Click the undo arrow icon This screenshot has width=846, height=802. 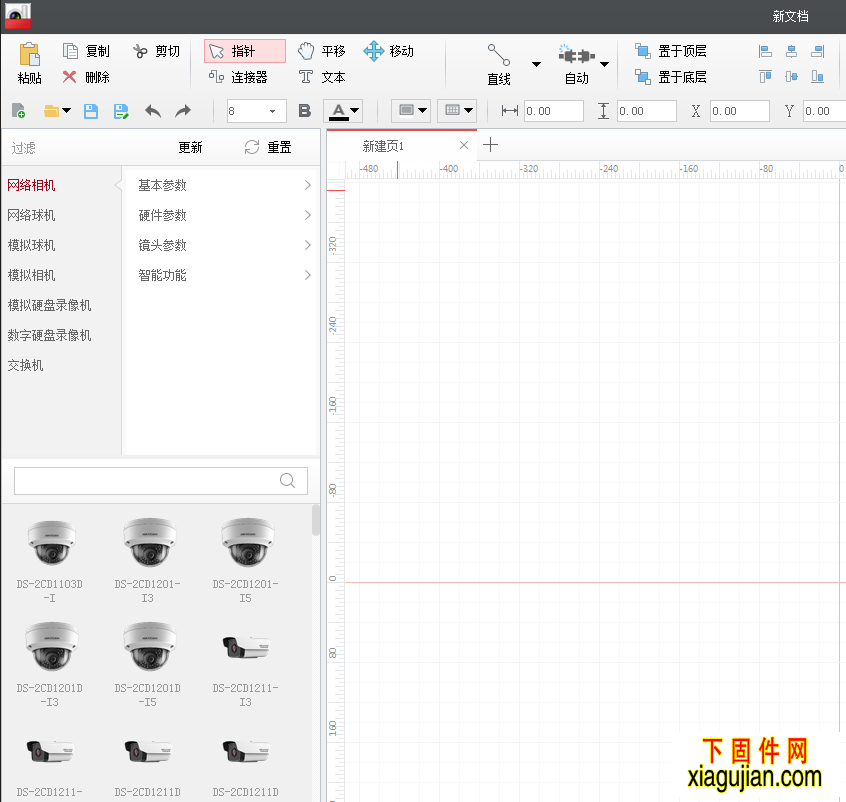pyautogui.click(x=153, y=111)
